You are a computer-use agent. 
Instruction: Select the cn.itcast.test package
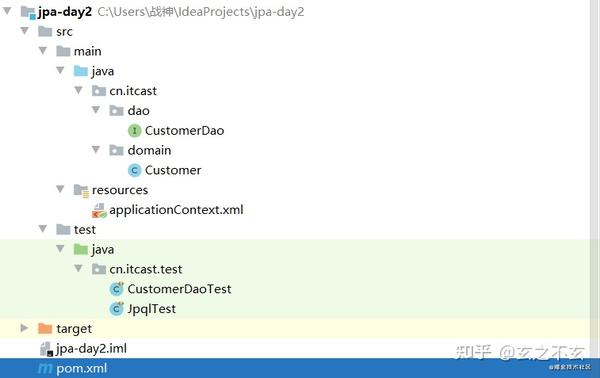146,269
